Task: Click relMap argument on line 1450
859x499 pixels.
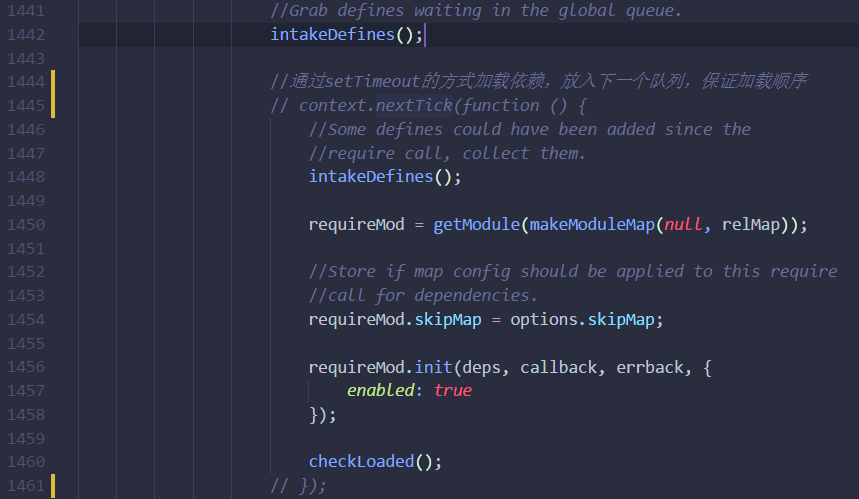Action: (x=751, y=225)
